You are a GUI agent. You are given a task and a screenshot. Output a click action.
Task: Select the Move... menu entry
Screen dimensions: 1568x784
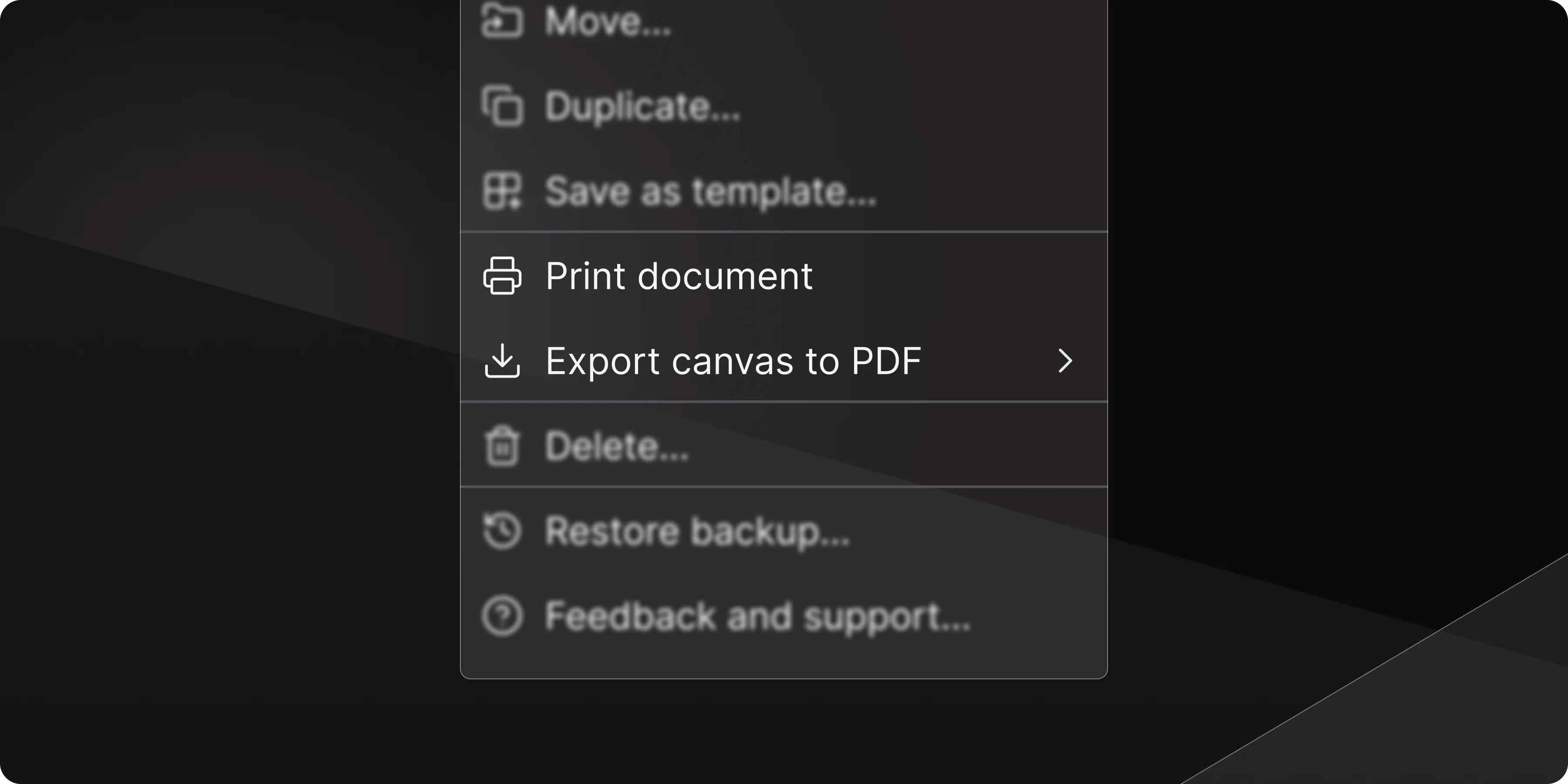[x=608, y=20]
